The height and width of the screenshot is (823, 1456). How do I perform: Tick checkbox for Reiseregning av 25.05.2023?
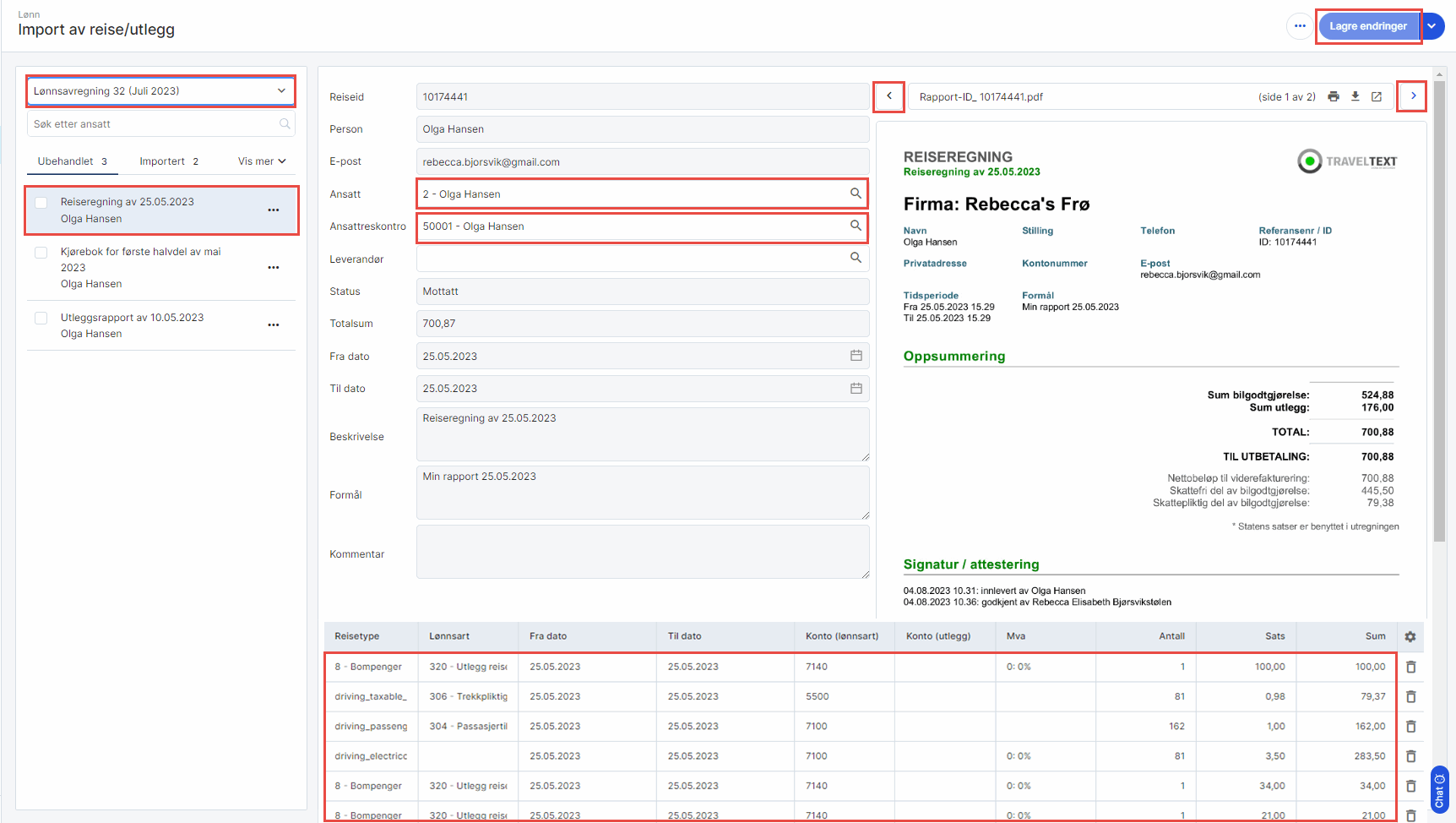click(x=41, y=203)
